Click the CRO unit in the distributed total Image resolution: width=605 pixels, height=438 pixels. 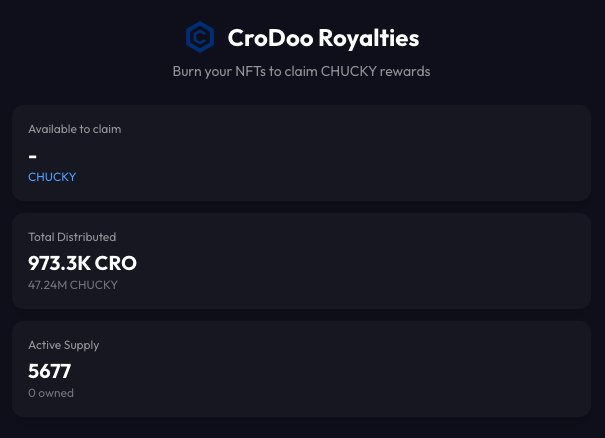116,263
